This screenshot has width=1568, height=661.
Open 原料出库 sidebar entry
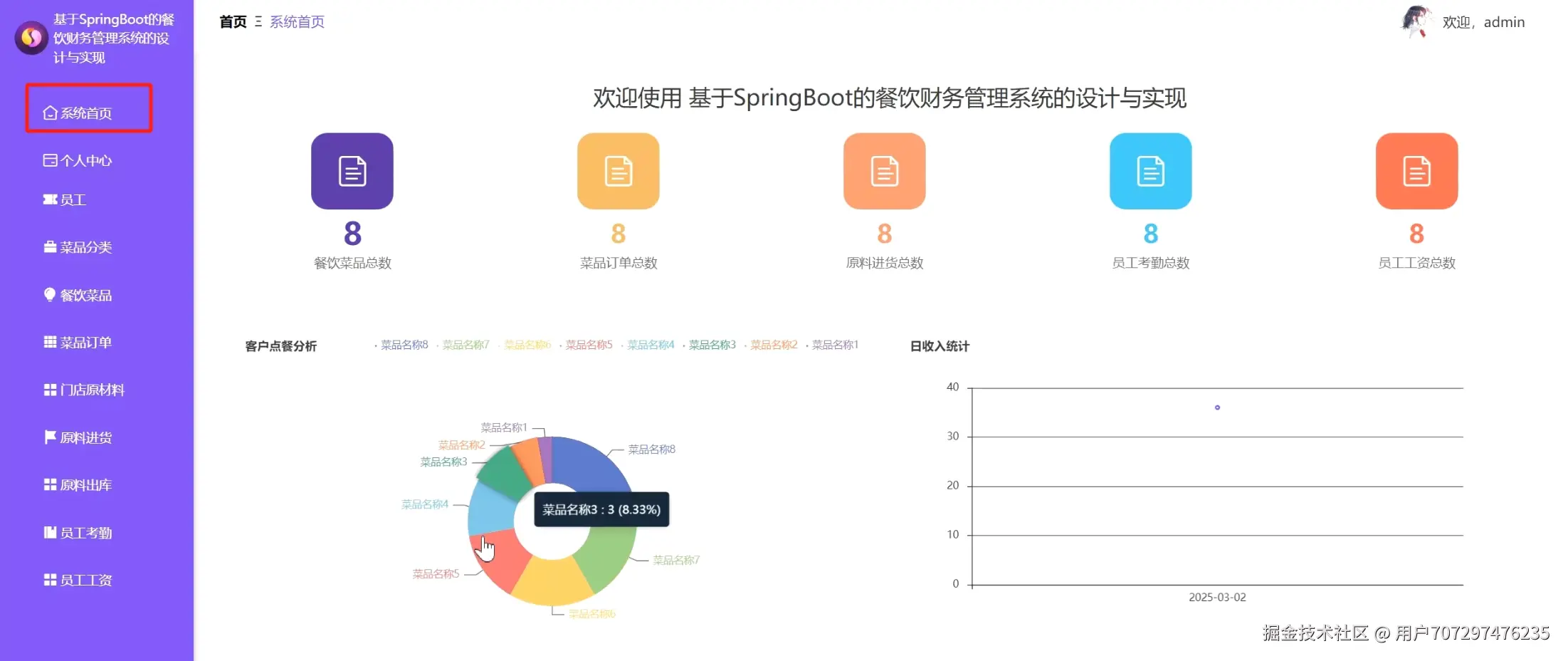(x=85, y=485)
